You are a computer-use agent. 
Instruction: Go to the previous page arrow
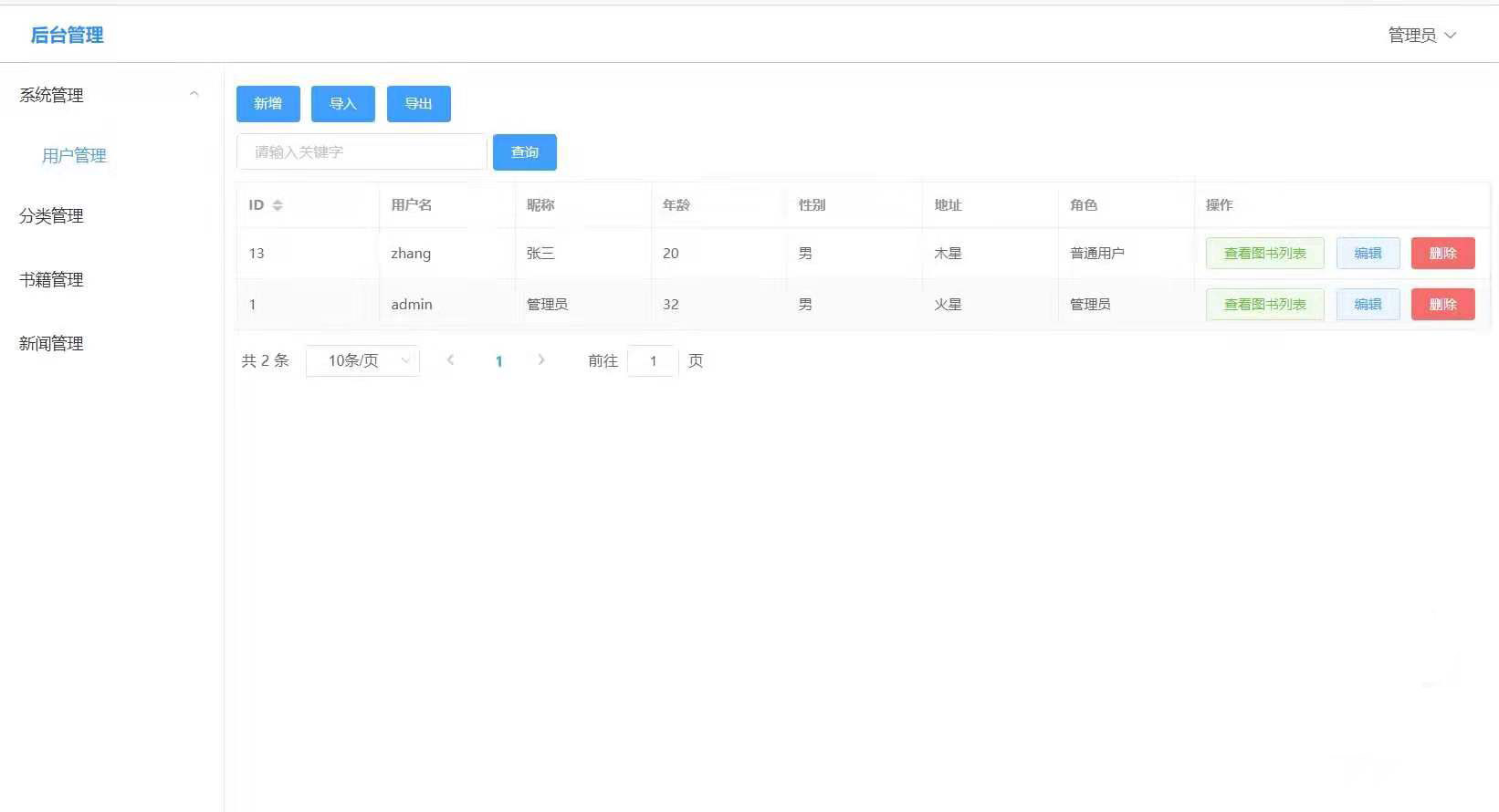tap(450, 360)
